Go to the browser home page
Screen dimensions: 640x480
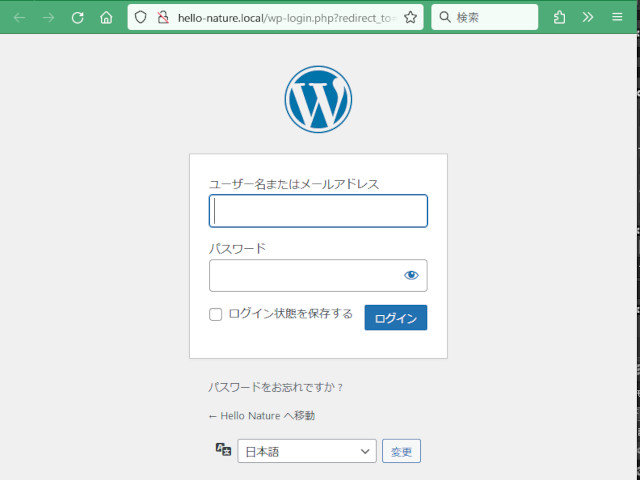coord(106,17)
